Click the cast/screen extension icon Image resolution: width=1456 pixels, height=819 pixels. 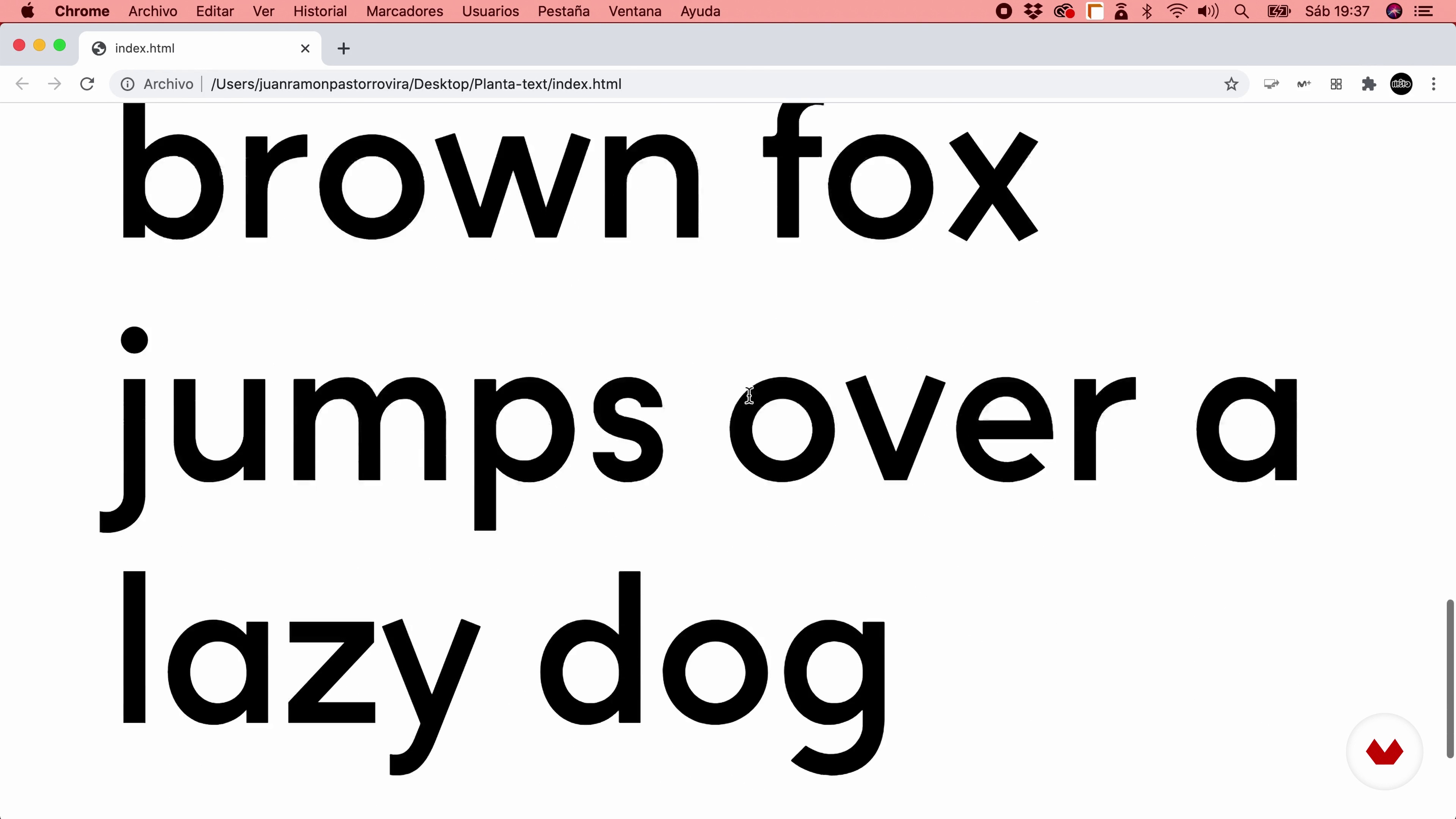pyautogui.click(x=1271, y=84)
